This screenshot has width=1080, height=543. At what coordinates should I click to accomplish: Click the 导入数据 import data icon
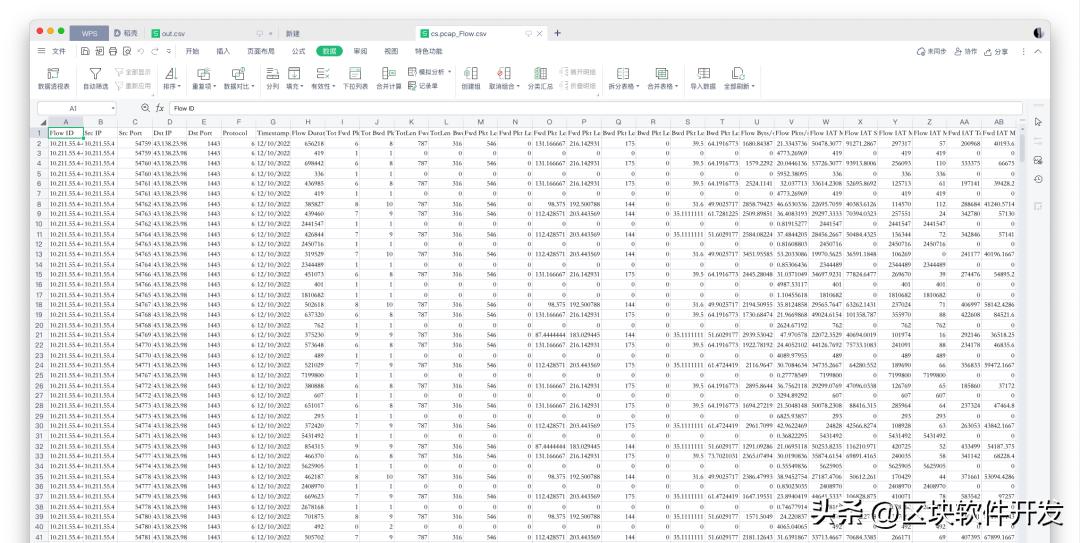(703, 74)
